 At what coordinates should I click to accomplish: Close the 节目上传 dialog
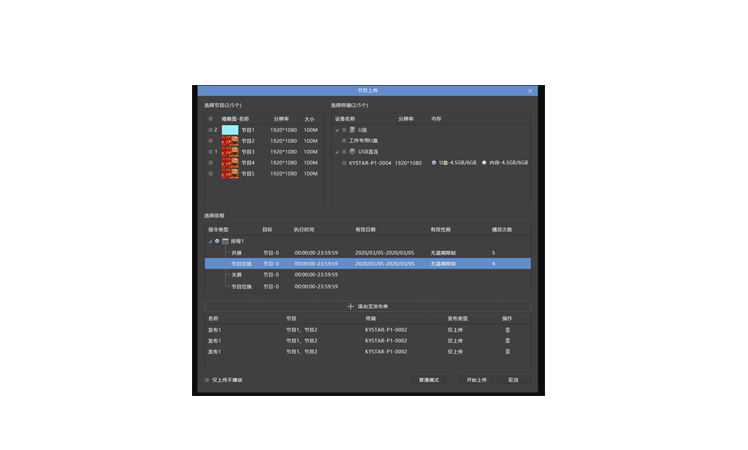[530, 90]
